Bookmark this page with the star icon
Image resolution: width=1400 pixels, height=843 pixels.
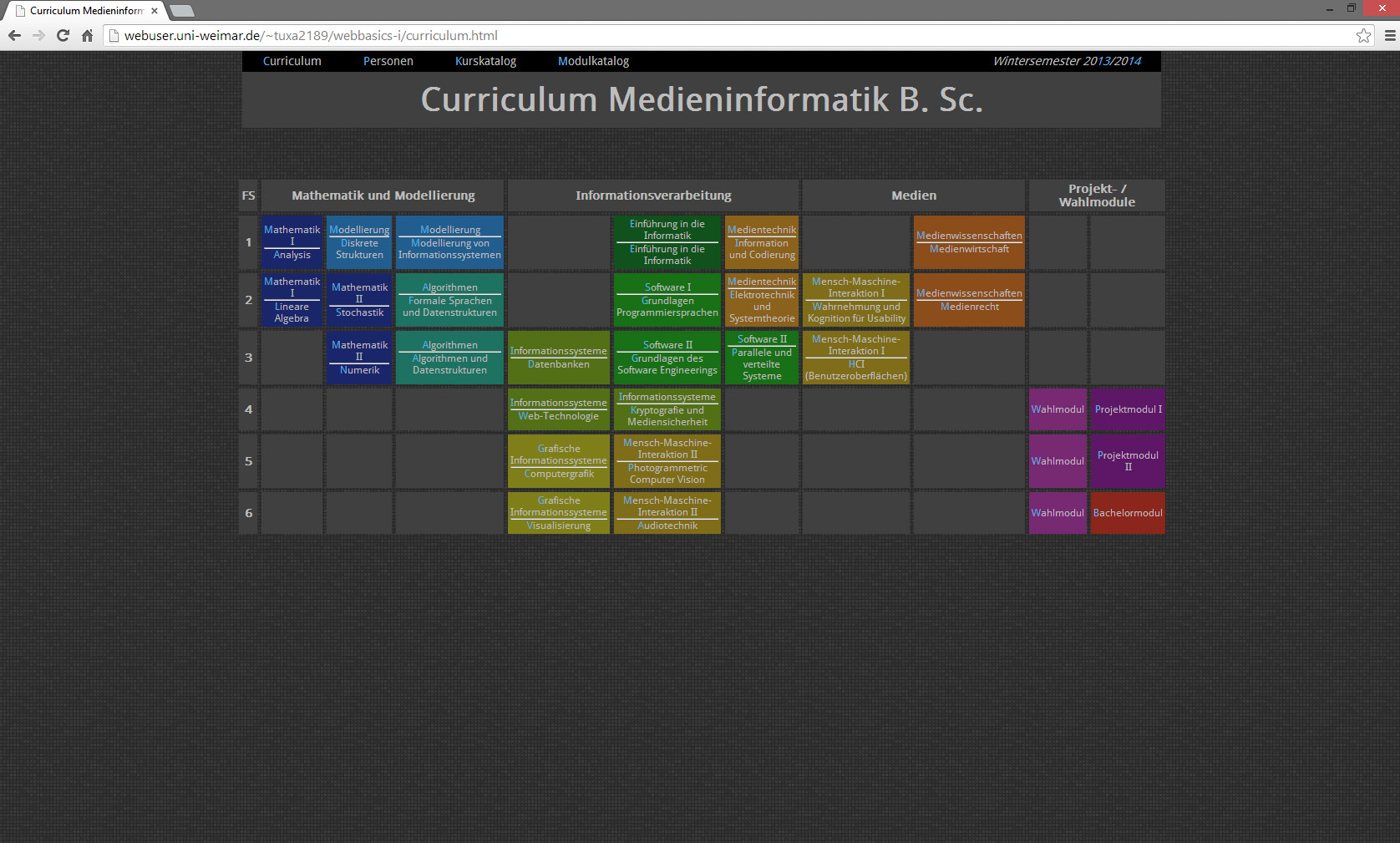point(1363,35)
